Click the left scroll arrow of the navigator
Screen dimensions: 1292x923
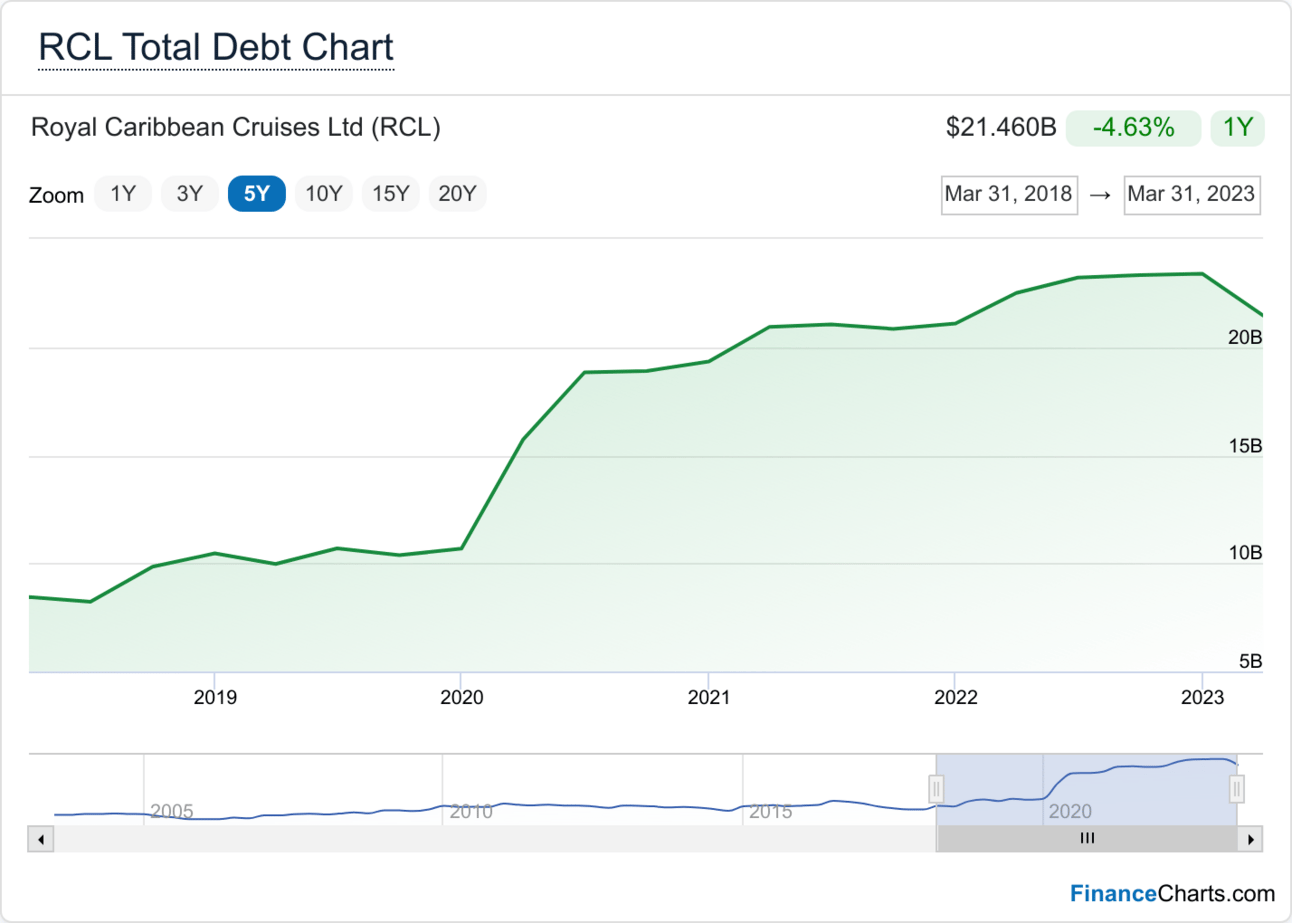pos(40,839)
